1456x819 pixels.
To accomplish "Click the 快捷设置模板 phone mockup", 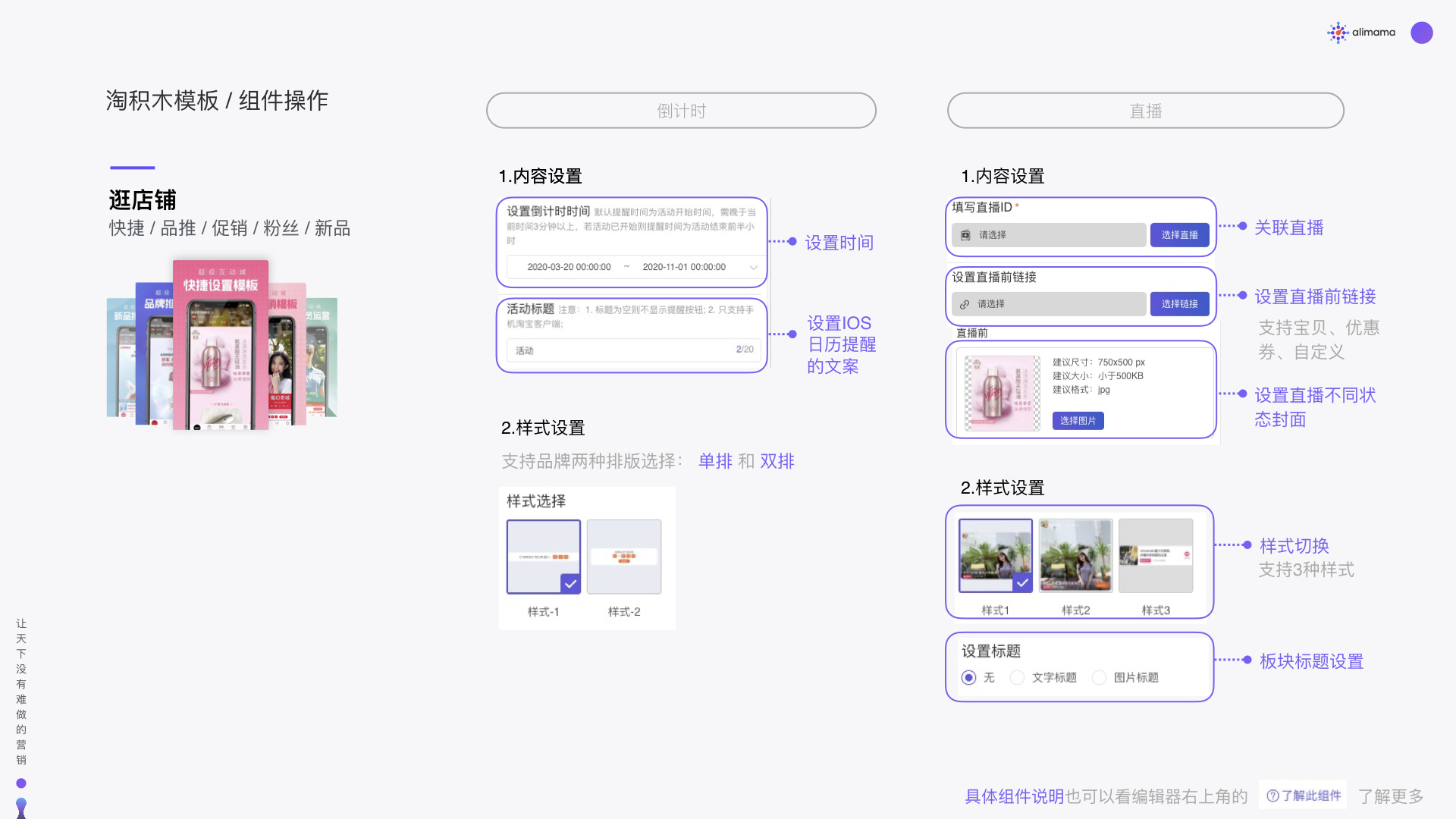I will [x=221, y=345].
